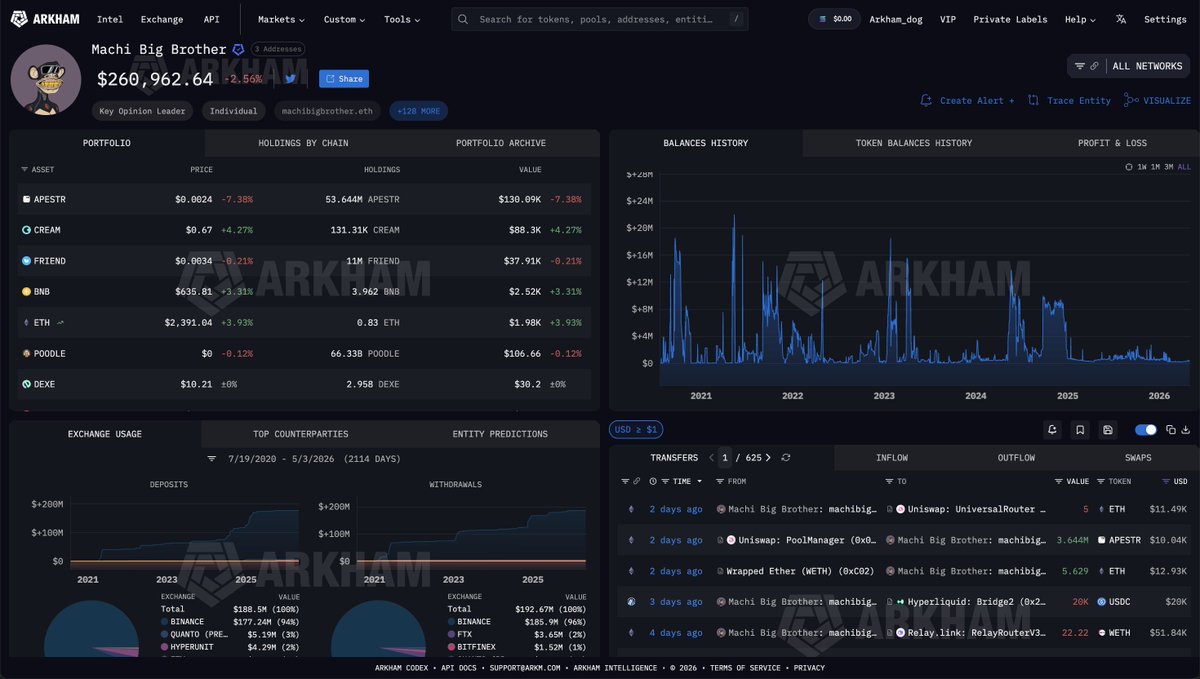
Task: Open Private Labels in the top bar
Action: (1010, 19)
